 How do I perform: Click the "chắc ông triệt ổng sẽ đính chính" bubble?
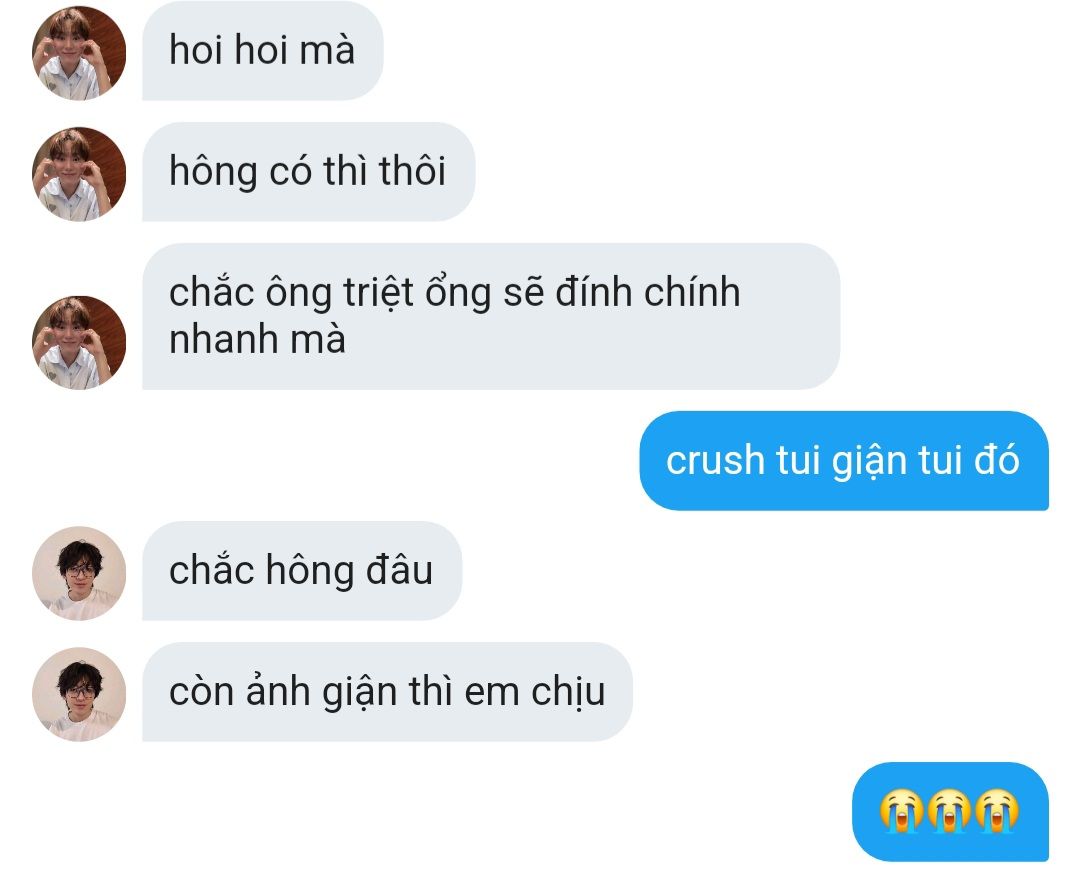[491, 316]
